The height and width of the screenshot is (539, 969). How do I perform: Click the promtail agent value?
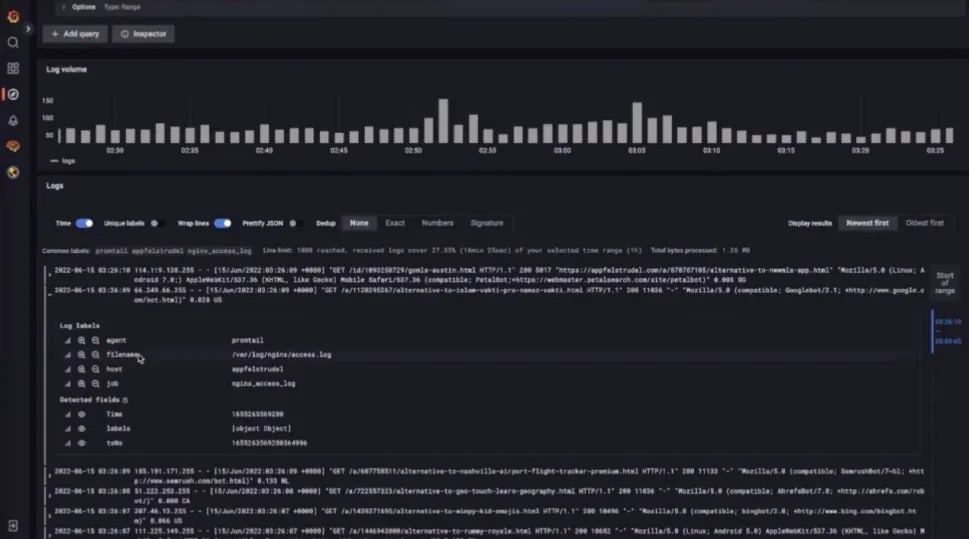coord(247,341)
